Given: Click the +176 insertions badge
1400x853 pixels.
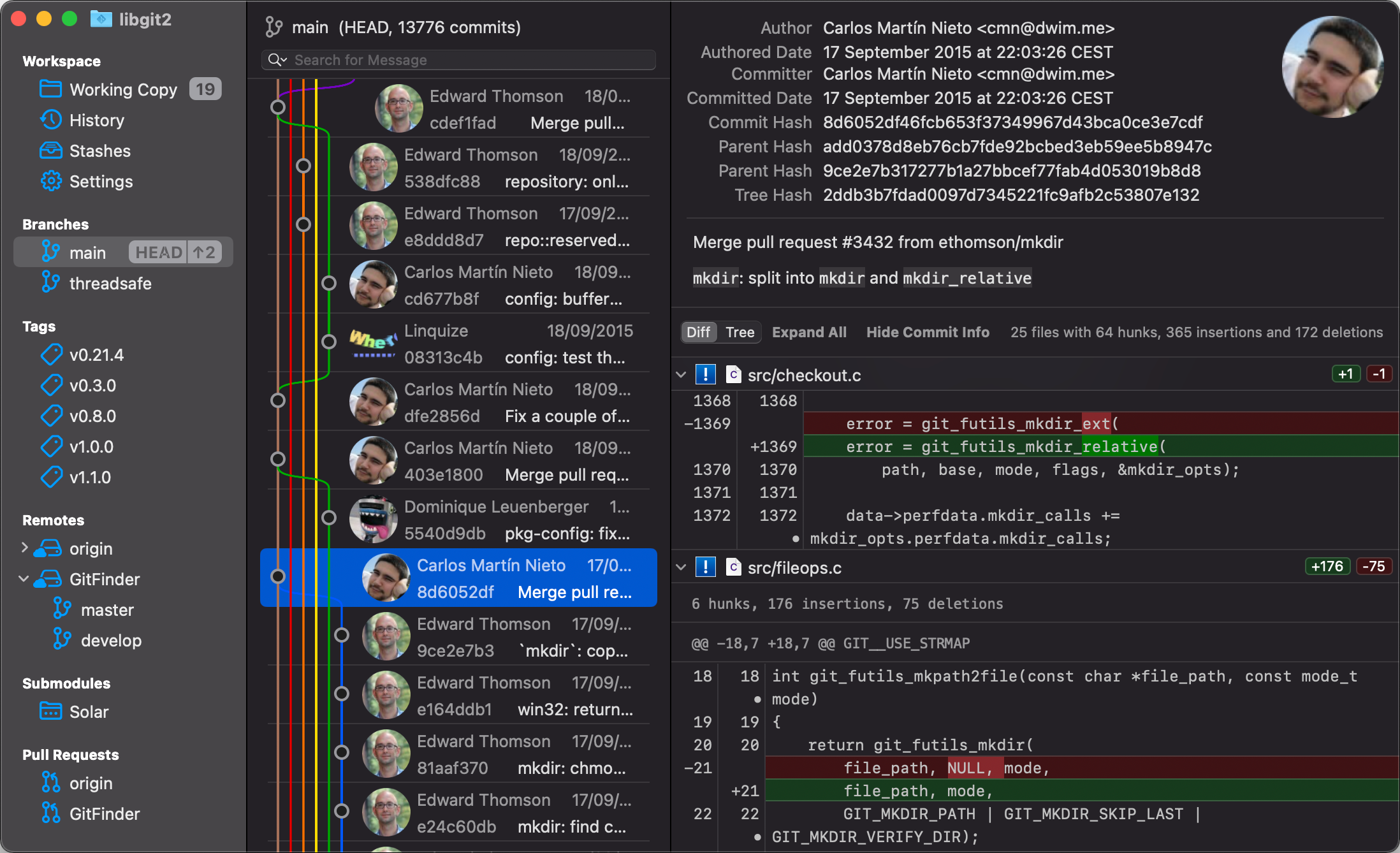Looking at the screenshot, I should (1327, 566).
